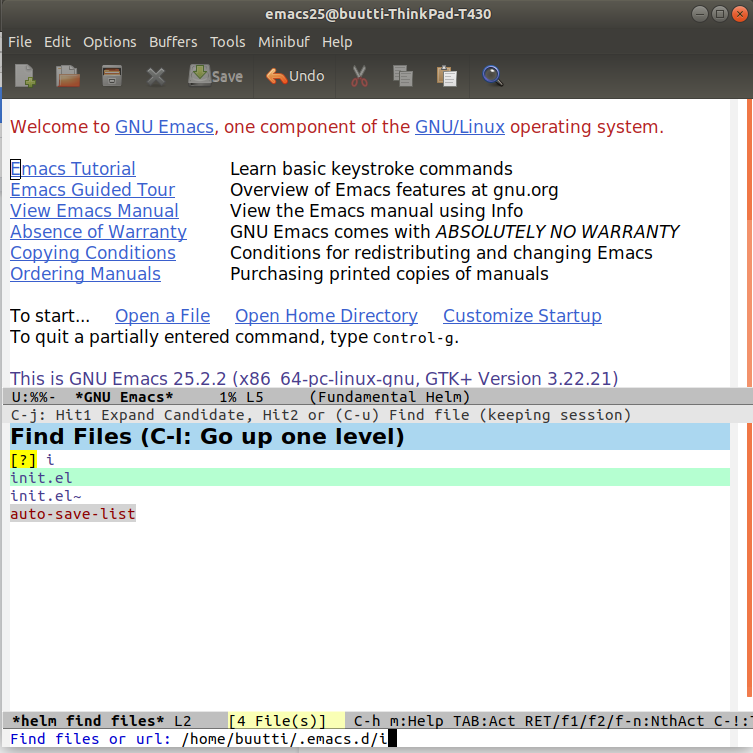Click the Undo toolbar button
The image size is (753, 753).
click(x=295, y=76)
